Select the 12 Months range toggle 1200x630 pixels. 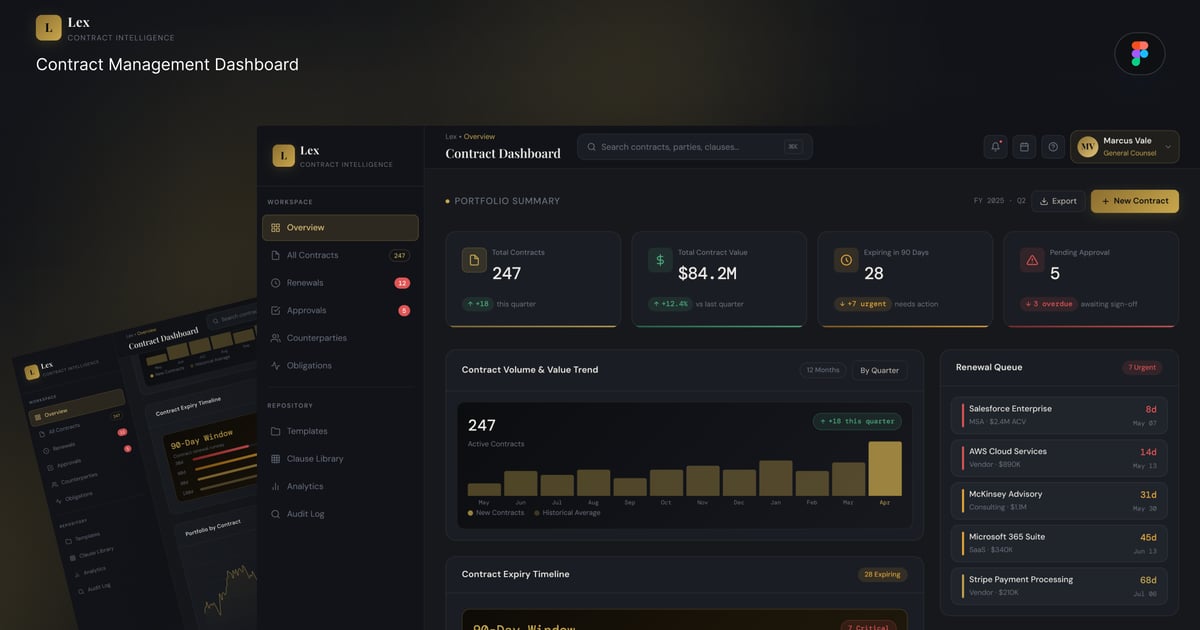point(823,370)
